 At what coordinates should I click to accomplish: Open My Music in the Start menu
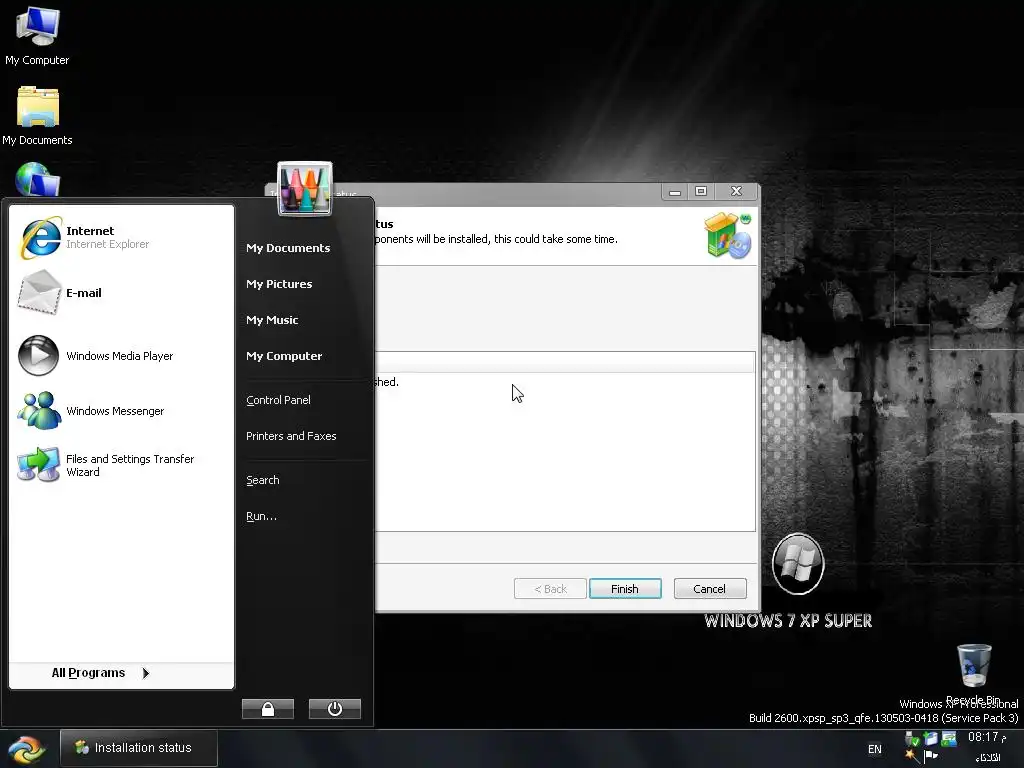[272, 320]
